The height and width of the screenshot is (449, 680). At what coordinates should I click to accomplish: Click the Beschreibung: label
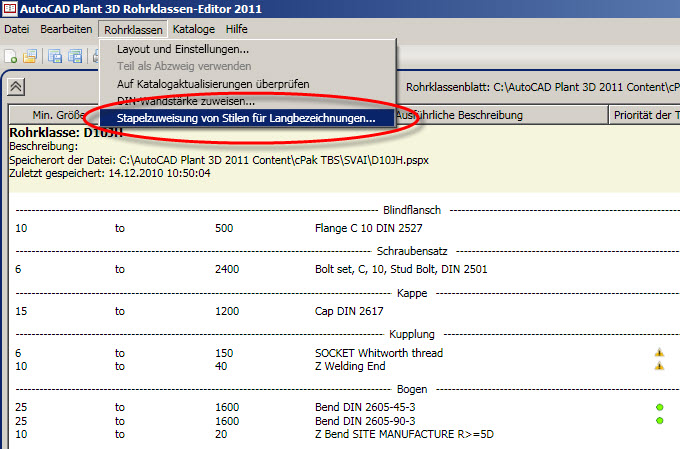point(44,146)
